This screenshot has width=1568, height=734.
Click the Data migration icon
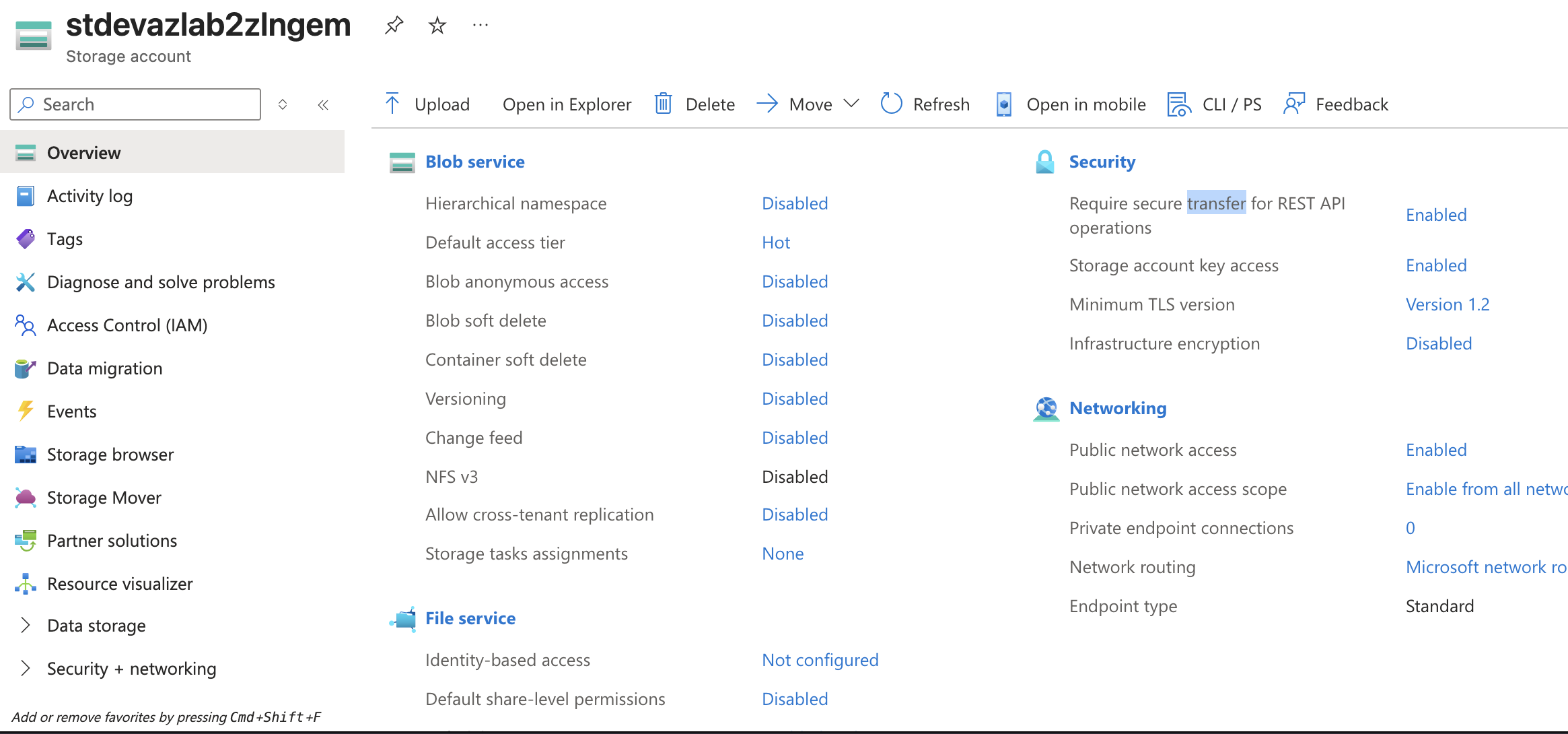26,368
